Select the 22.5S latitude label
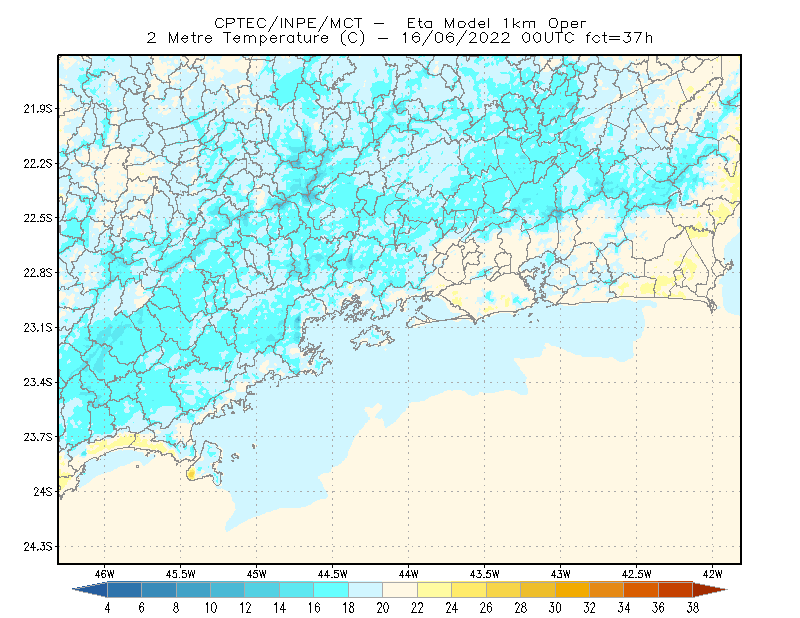This screenshot has width=800, height=618. click(x=38, y=218)
